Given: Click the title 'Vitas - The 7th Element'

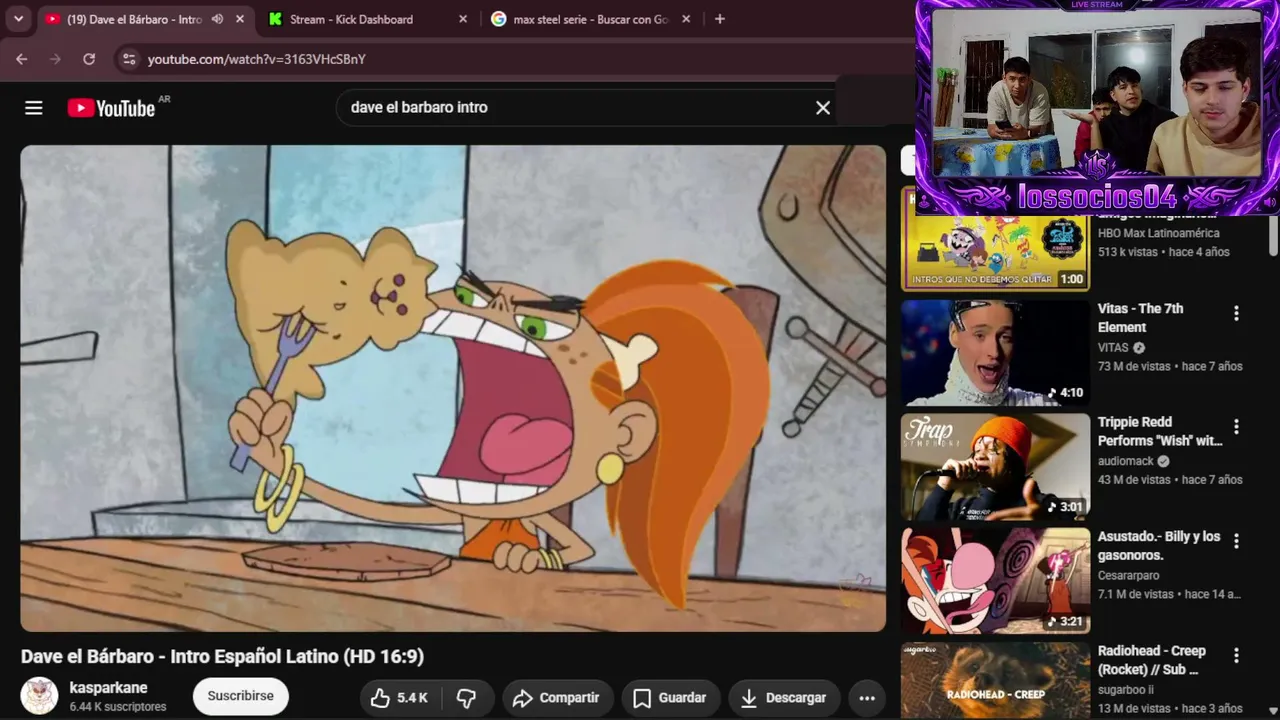Looking at the screenshot, I should coord(1140,318).
